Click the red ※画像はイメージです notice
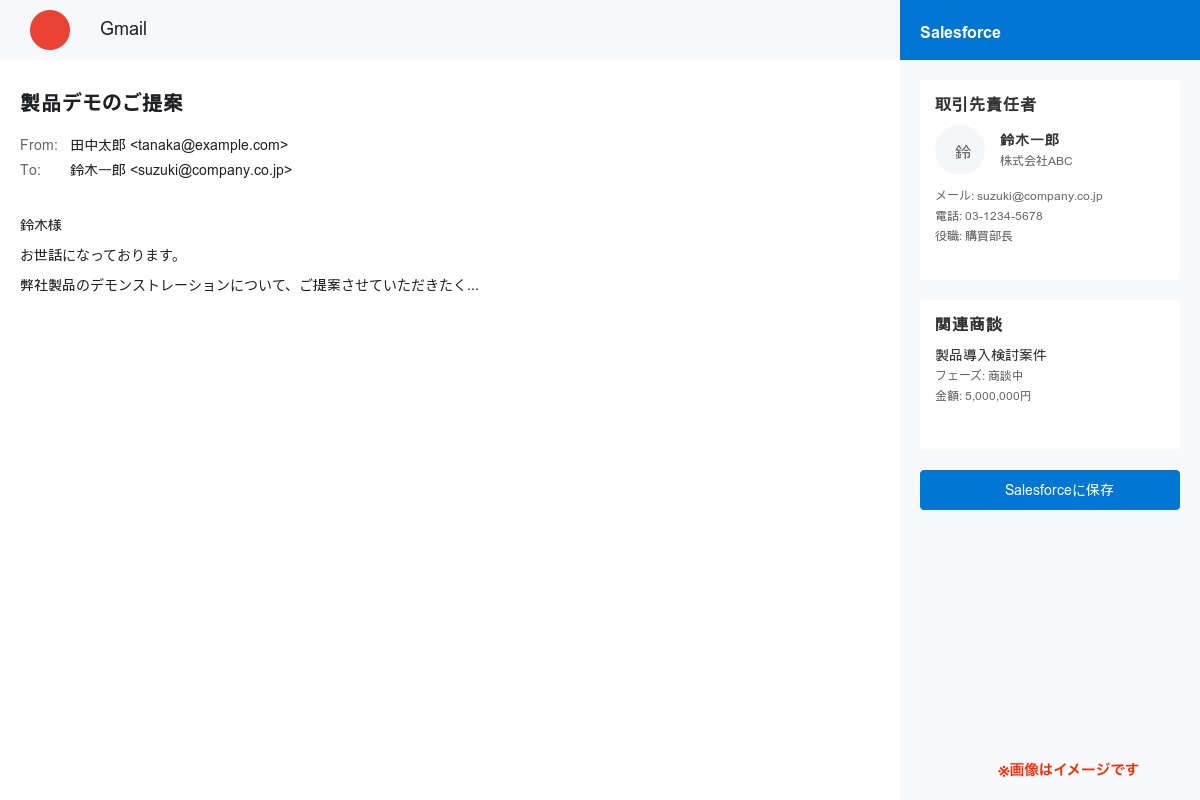This screenshot has width=1200, height=800. click(x=1067, y=770)
